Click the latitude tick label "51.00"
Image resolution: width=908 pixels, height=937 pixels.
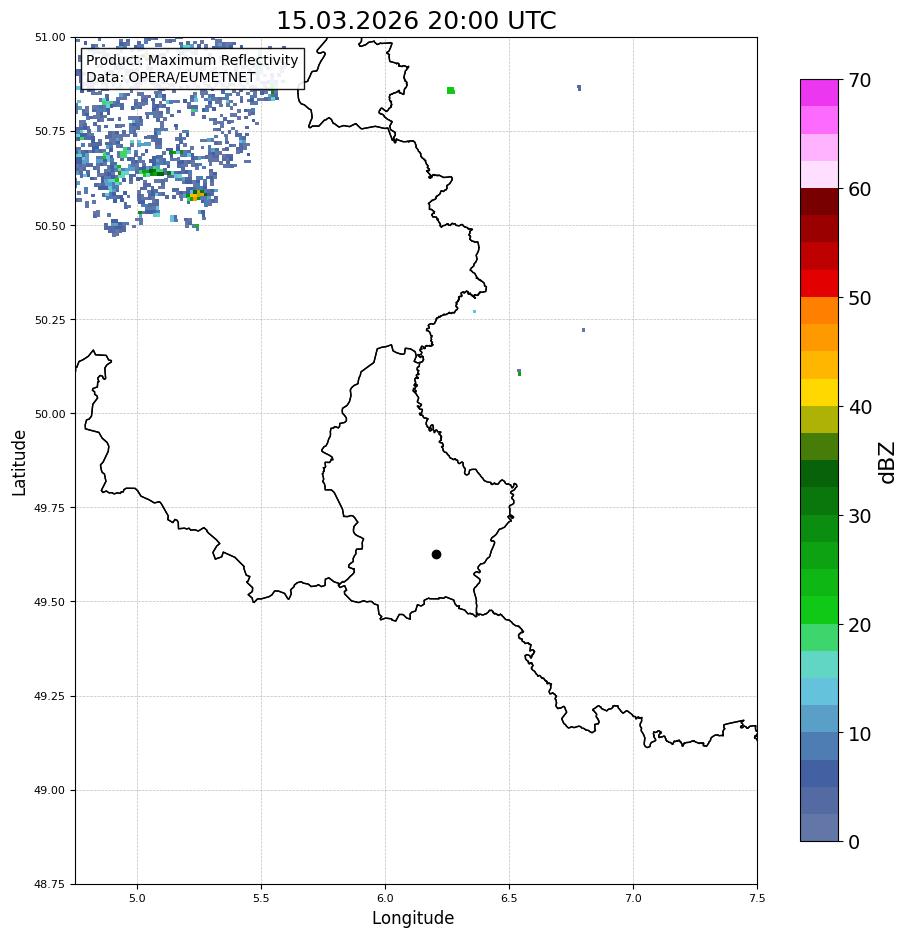(x=50, y=37)
